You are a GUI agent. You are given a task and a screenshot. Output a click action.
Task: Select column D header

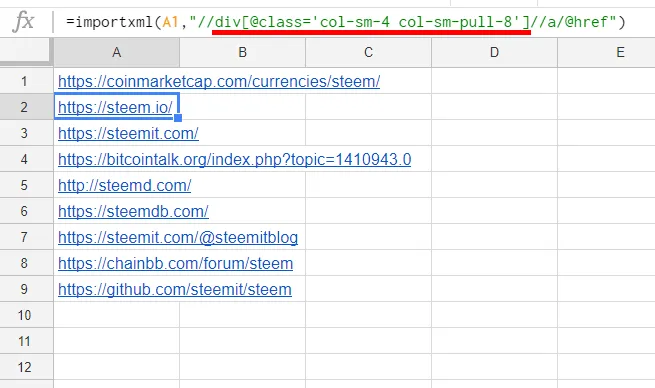pos(494,52)
